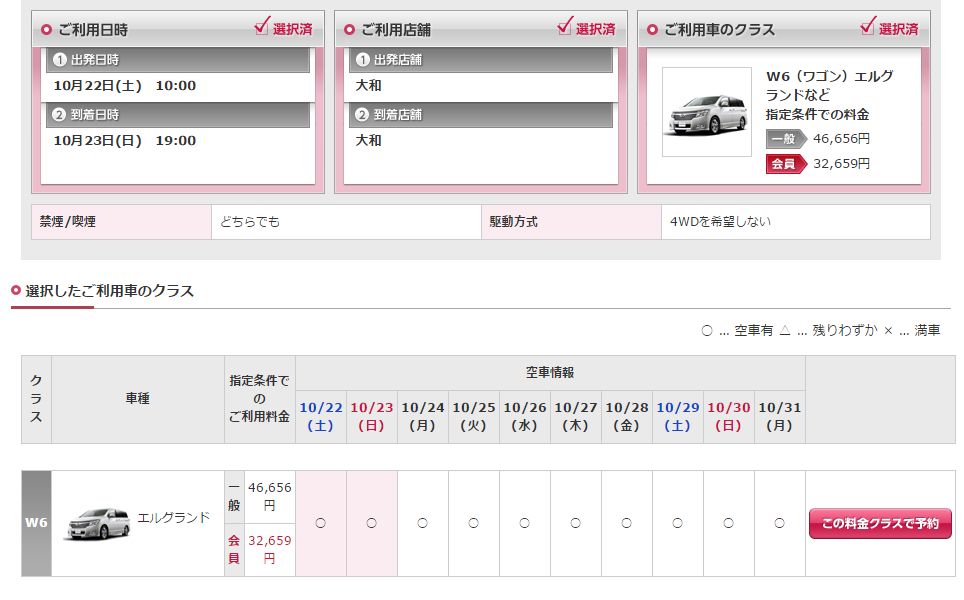Select the availability circle for 10/23 (日)

click(x=372, y=523)
